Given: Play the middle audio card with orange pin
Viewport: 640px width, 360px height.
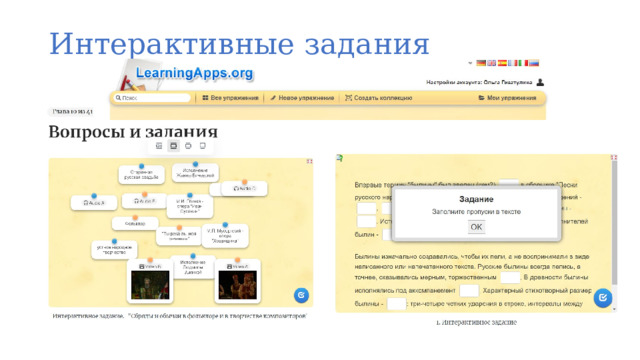Looking at the screenshot, I should 144,201.
